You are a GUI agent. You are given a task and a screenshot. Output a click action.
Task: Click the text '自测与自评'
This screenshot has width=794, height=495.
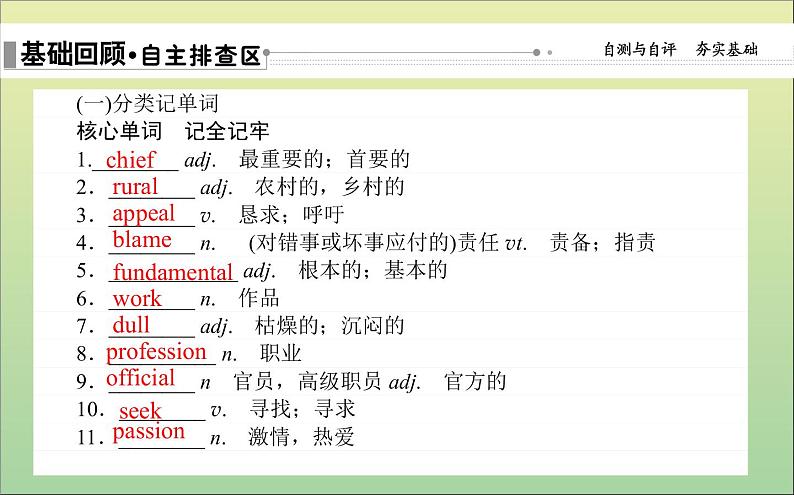(x=640, y=50)
